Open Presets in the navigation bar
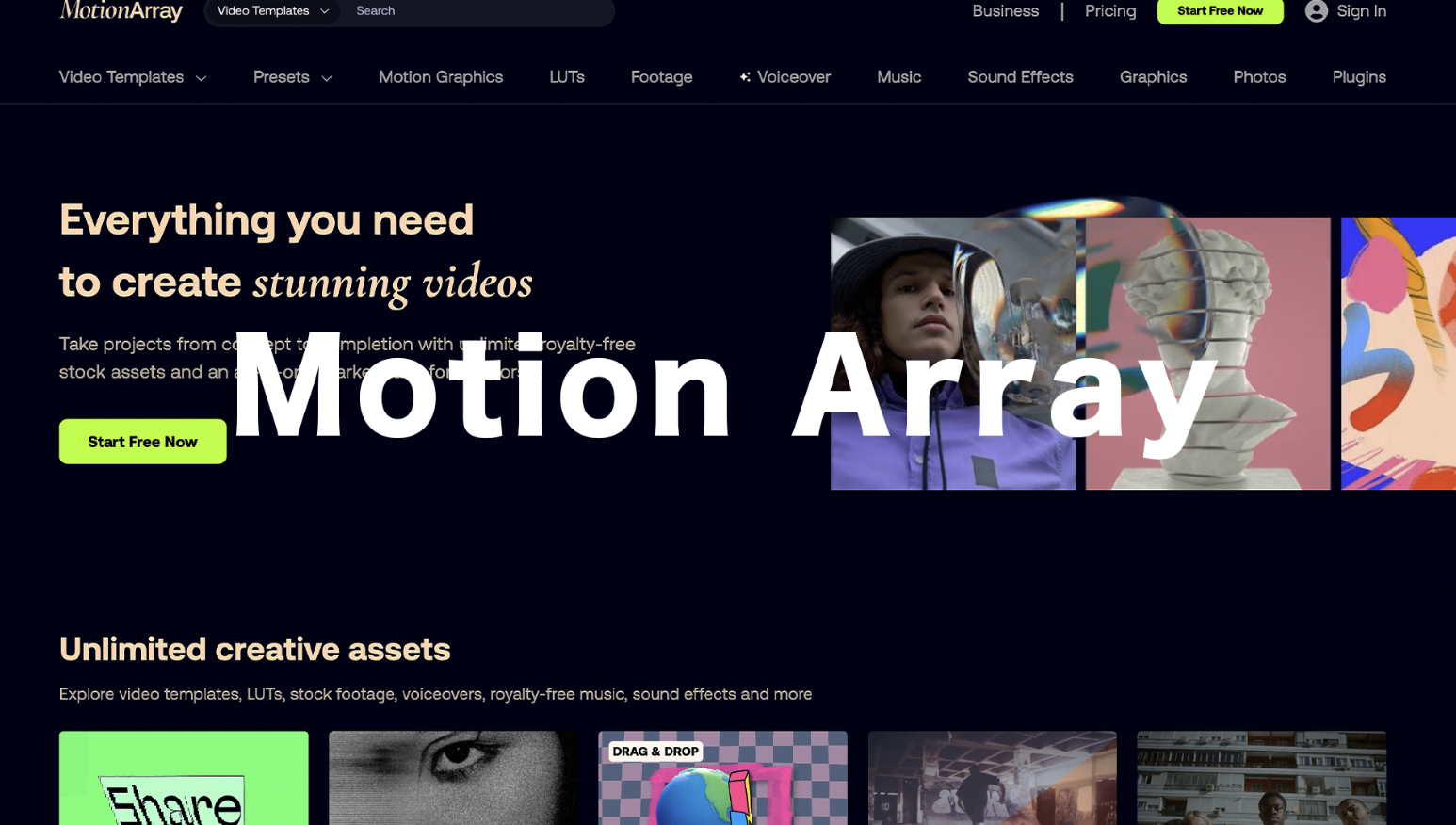Viewport: 1456px width, 825px height. 281,77
